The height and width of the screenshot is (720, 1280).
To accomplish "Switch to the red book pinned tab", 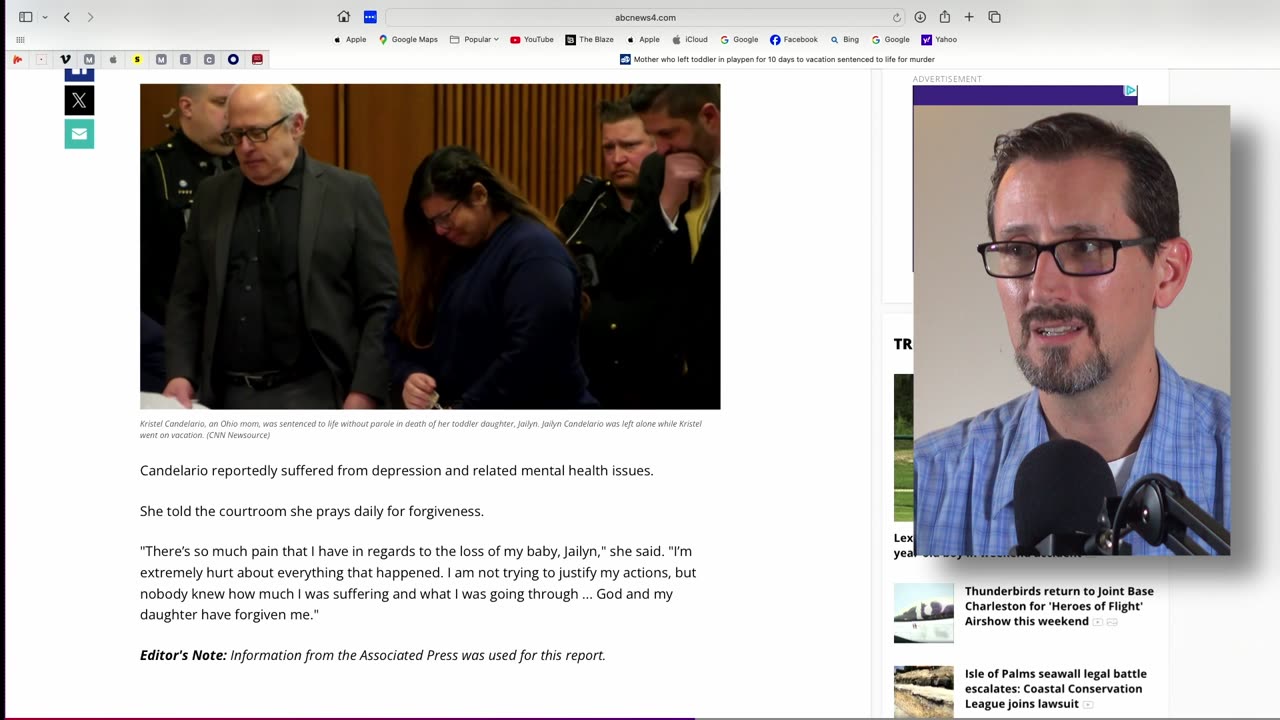I will pos(257,60).
